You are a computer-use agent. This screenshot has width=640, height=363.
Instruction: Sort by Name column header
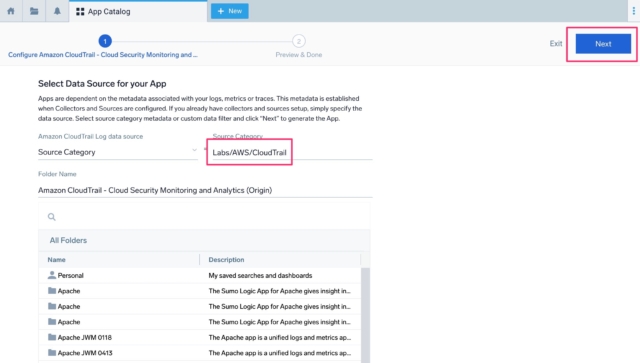coord(56,260)
